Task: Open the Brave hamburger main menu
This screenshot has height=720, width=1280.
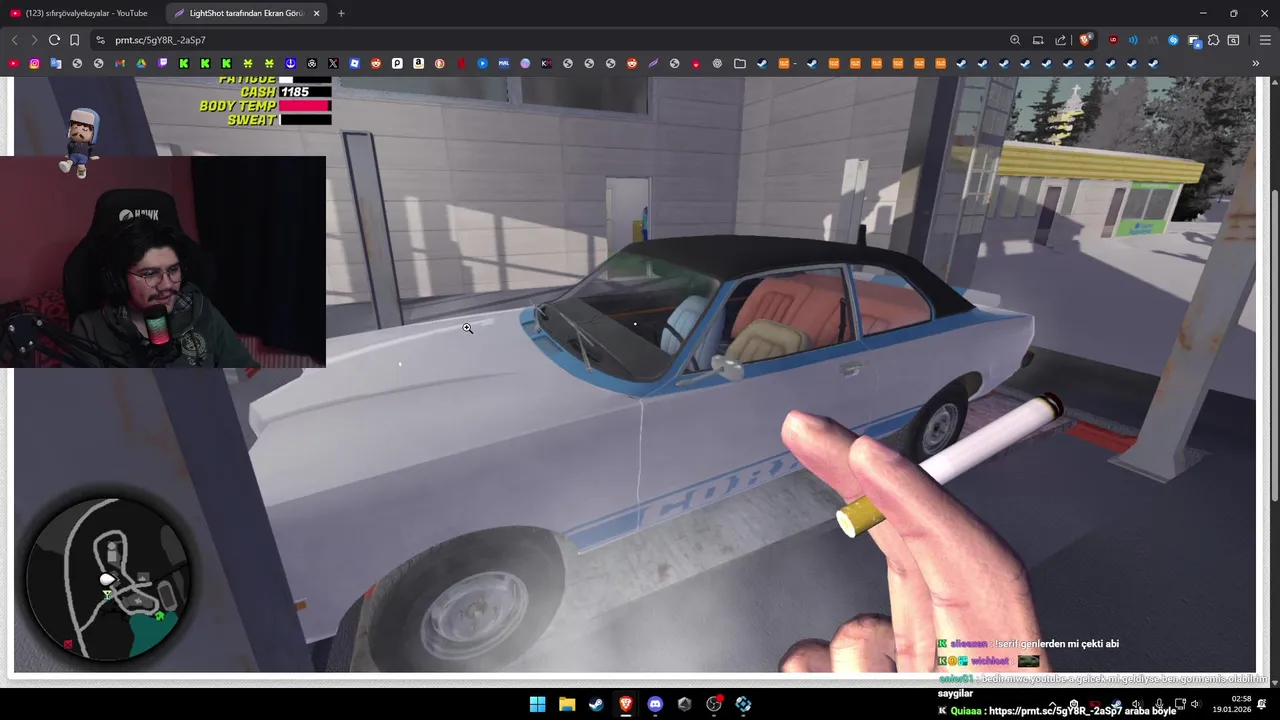Action: point(1265,40)
